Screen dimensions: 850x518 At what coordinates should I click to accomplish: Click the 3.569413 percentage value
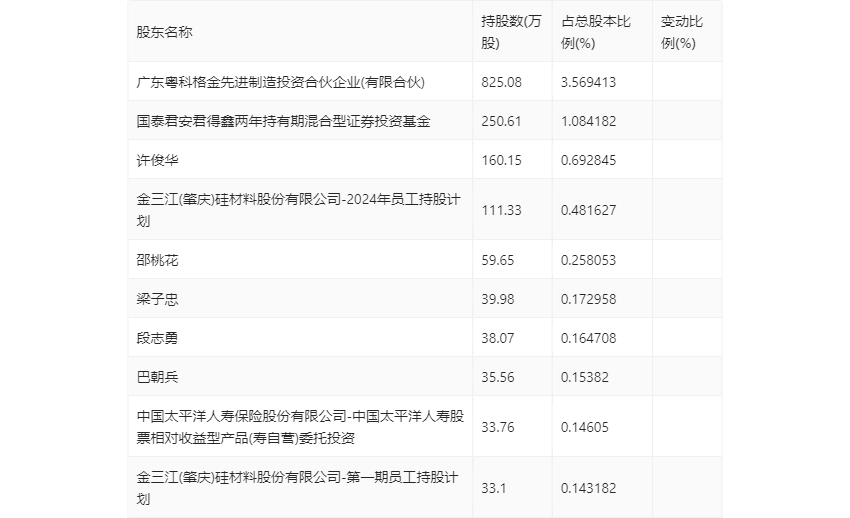[588, 82]
